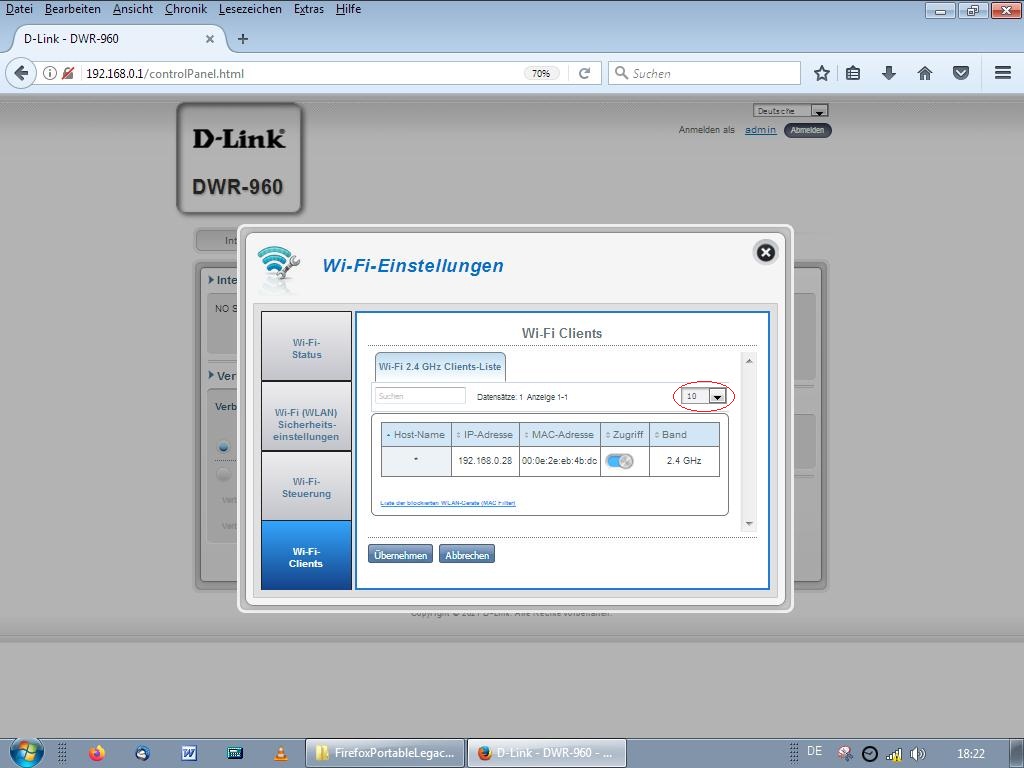Click the Übernehmen button
This screenshot has width=1024, height=768.
pyautogui.click(x=400, y=554)
